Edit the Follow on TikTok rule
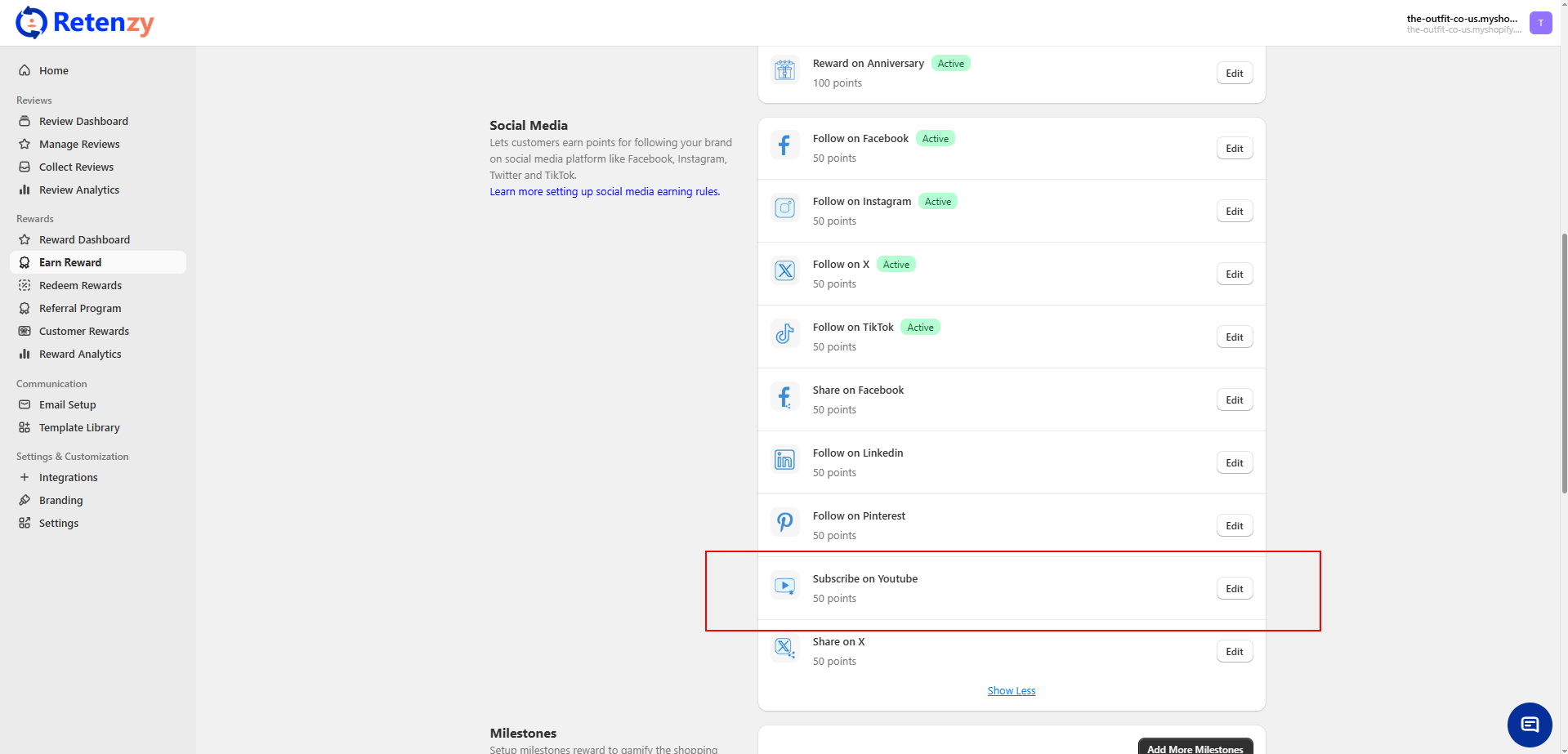The height and width of the screenshot is (754, 1568). tap(1234, 337)
